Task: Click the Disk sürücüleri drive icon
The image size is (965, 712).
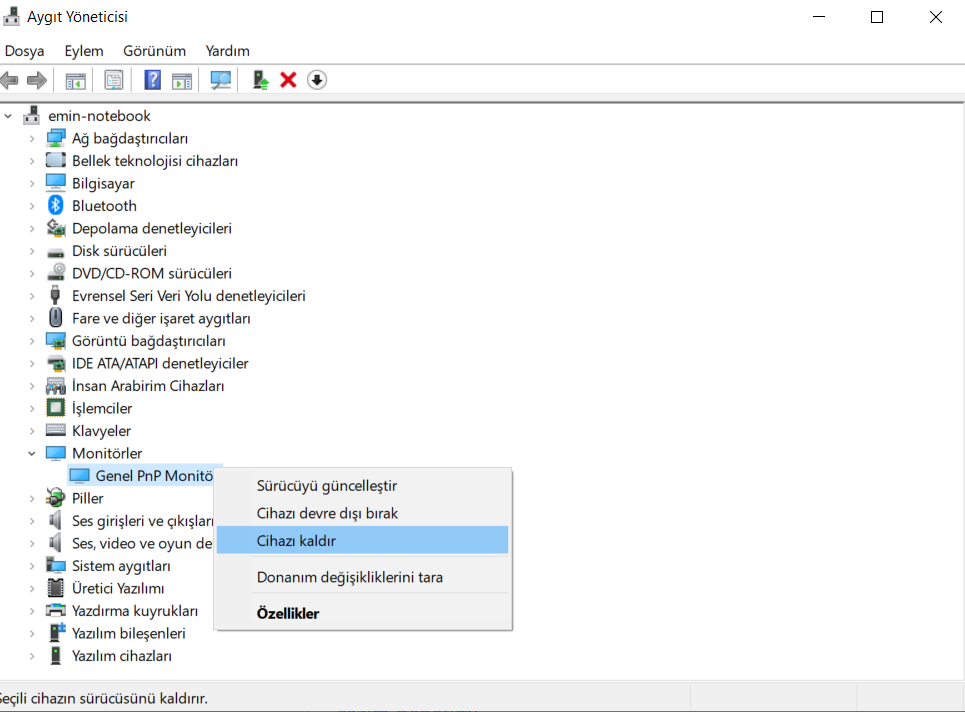Action: [x=55, y=252]
